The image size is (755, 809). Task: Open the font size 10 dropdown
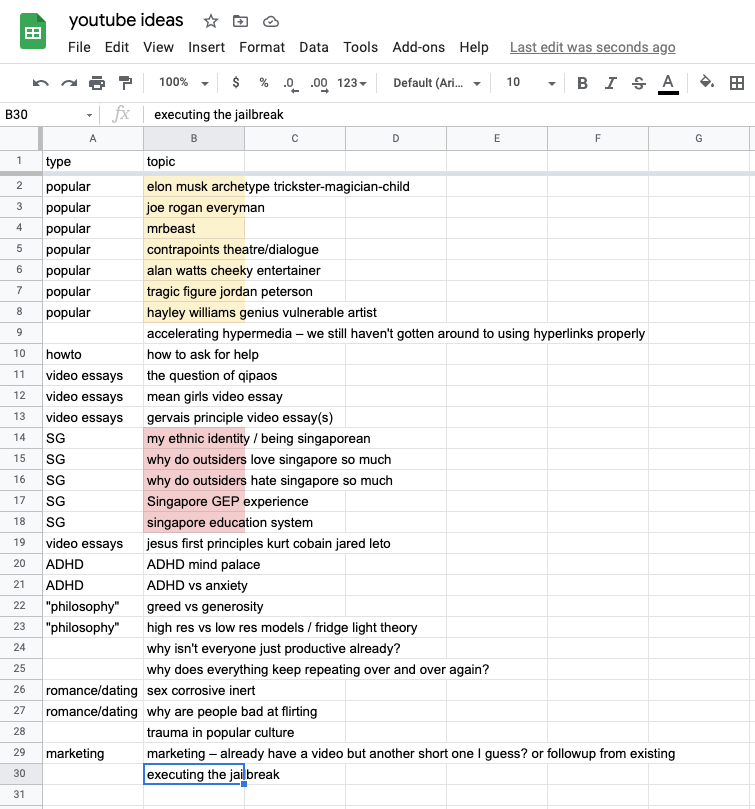531,83
